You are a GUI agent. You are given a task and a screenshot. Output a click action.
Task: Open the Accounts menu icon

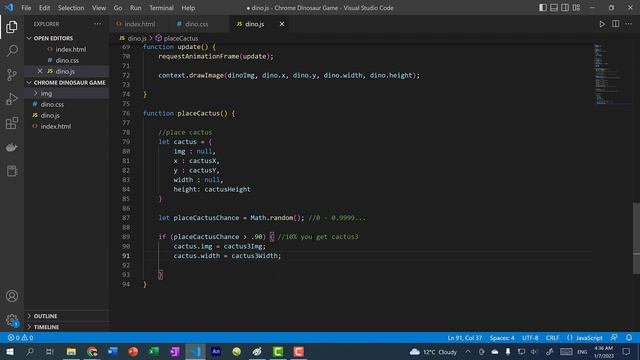(12, 296)
